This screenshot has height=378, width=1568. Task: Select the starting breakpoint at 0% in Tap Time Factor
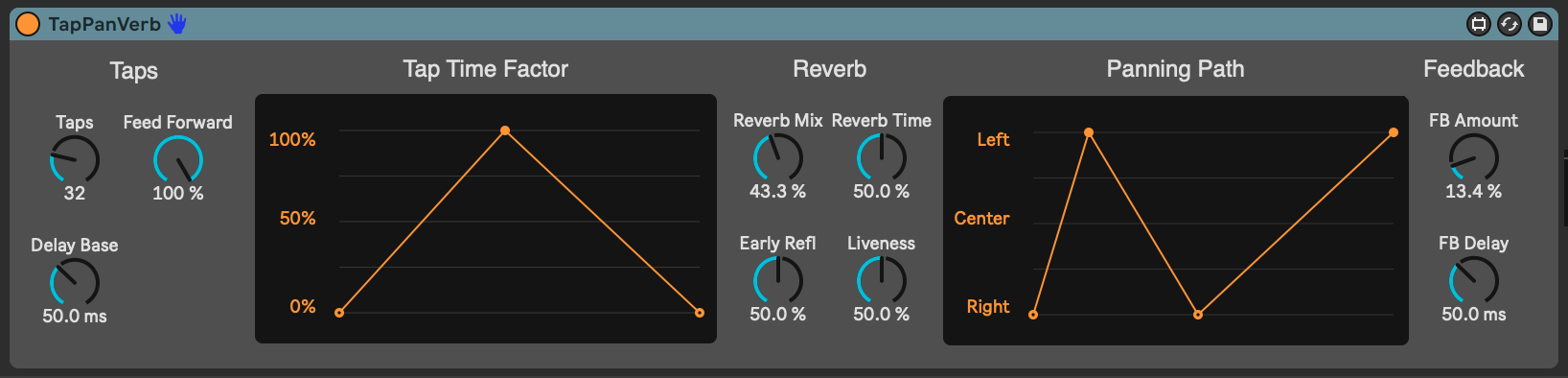coord(339,313)
